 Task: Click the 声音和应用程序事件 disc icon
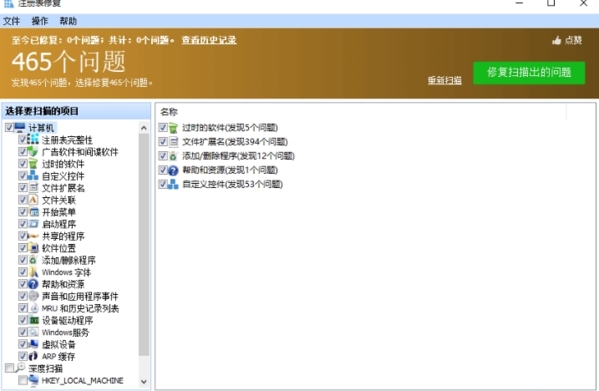click(33, 296)
